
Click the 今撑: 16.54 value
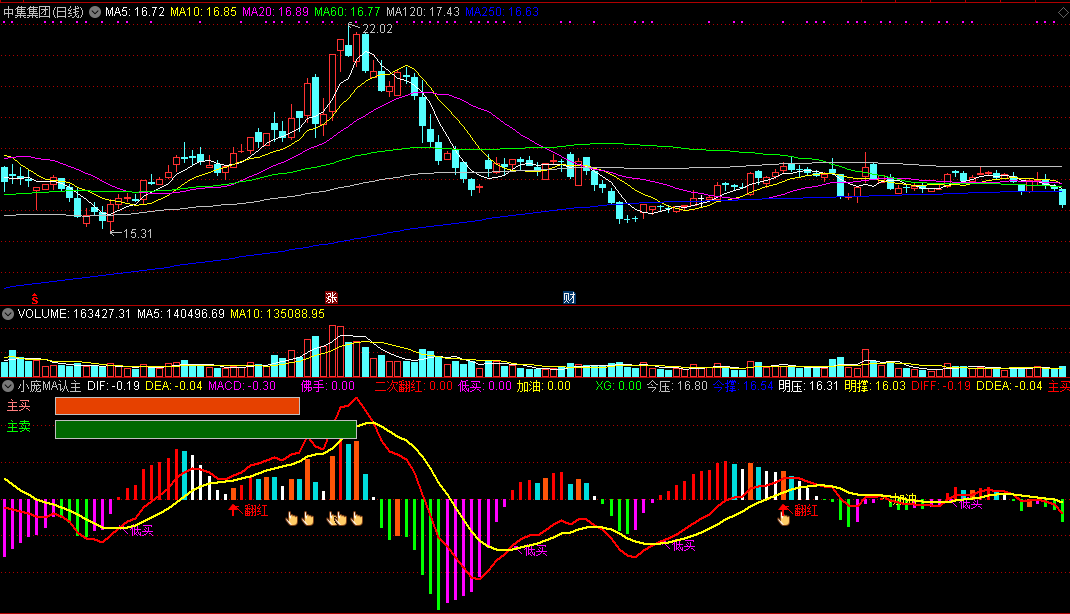[742, 386]
